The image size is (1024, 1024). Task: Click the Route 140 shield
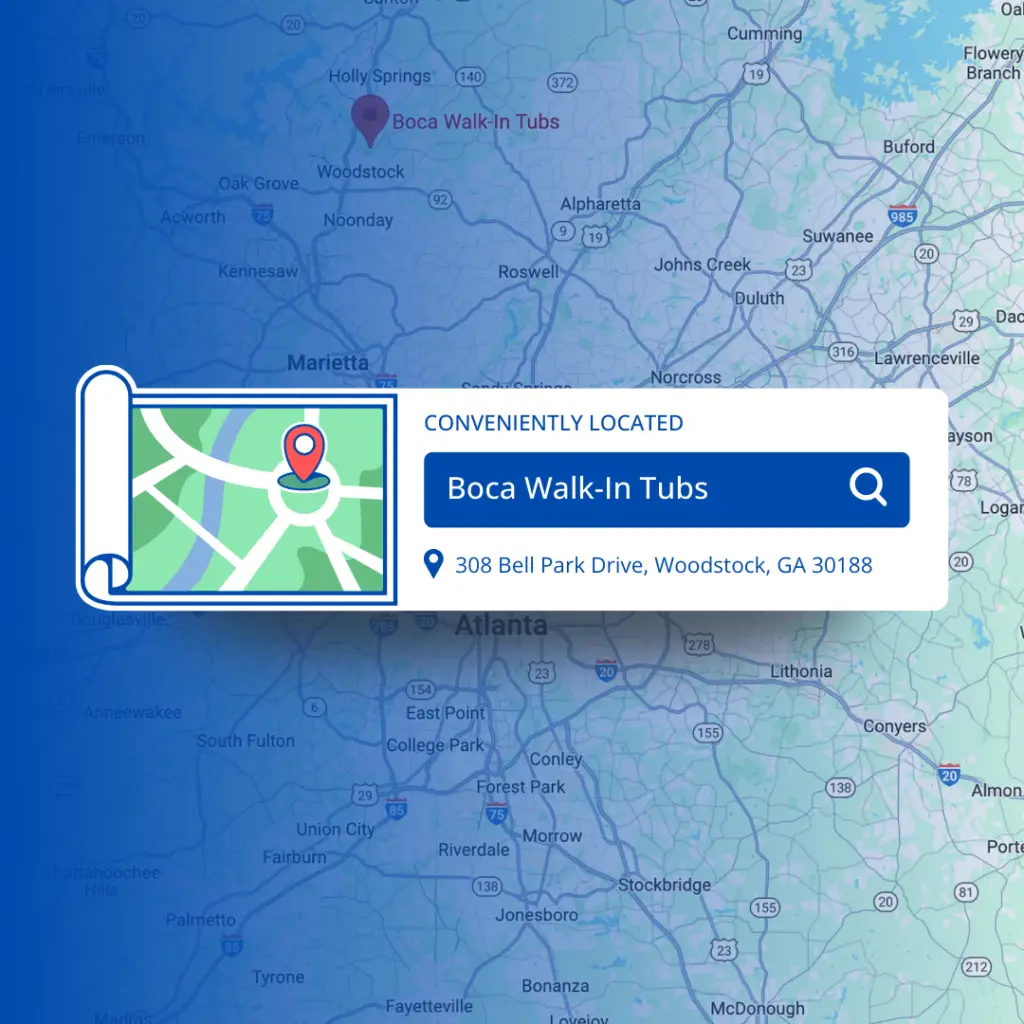[470, 77]
